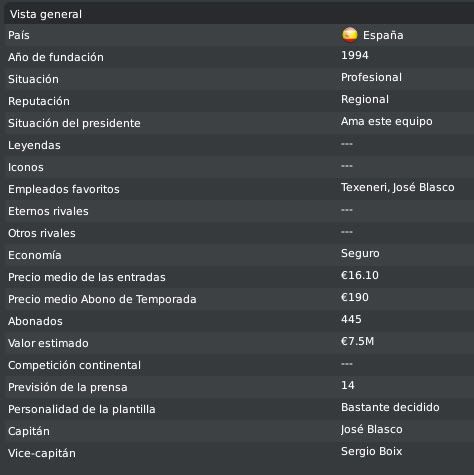Click the Iconos row label
Screen dimensions: 474x475
26,167
